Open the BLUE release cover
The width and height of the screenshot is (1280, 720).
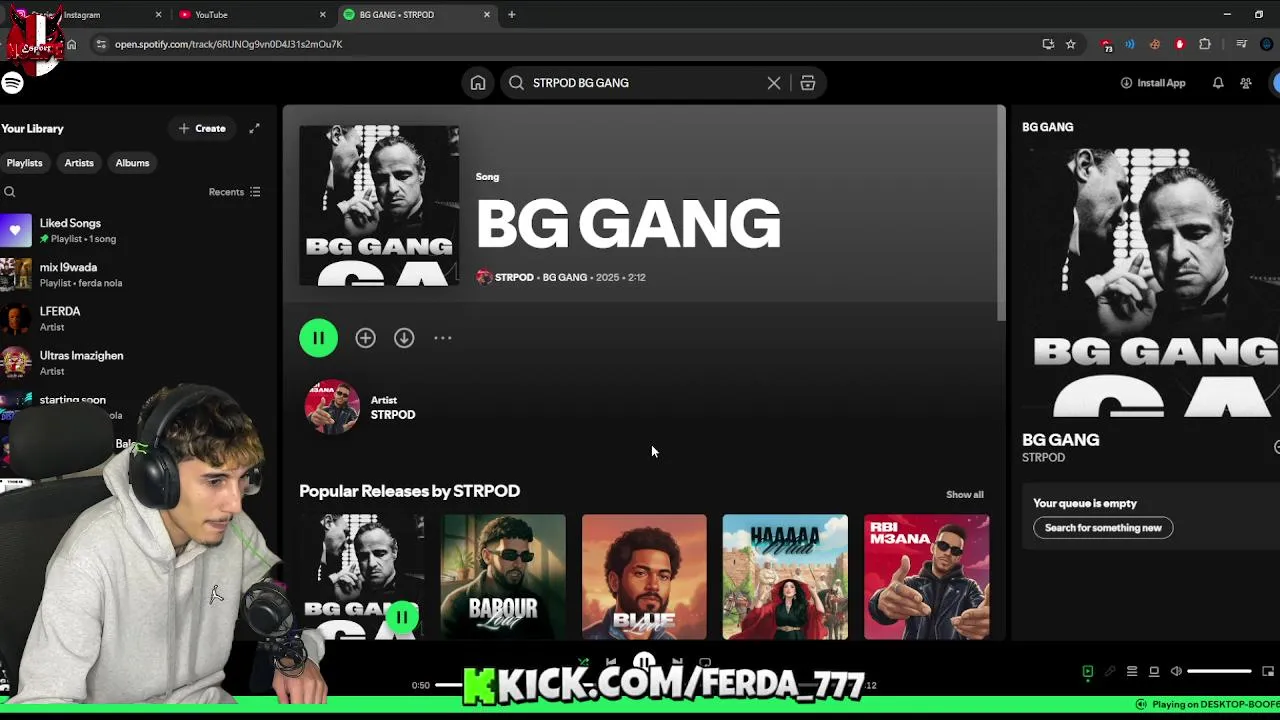(644, 577)
